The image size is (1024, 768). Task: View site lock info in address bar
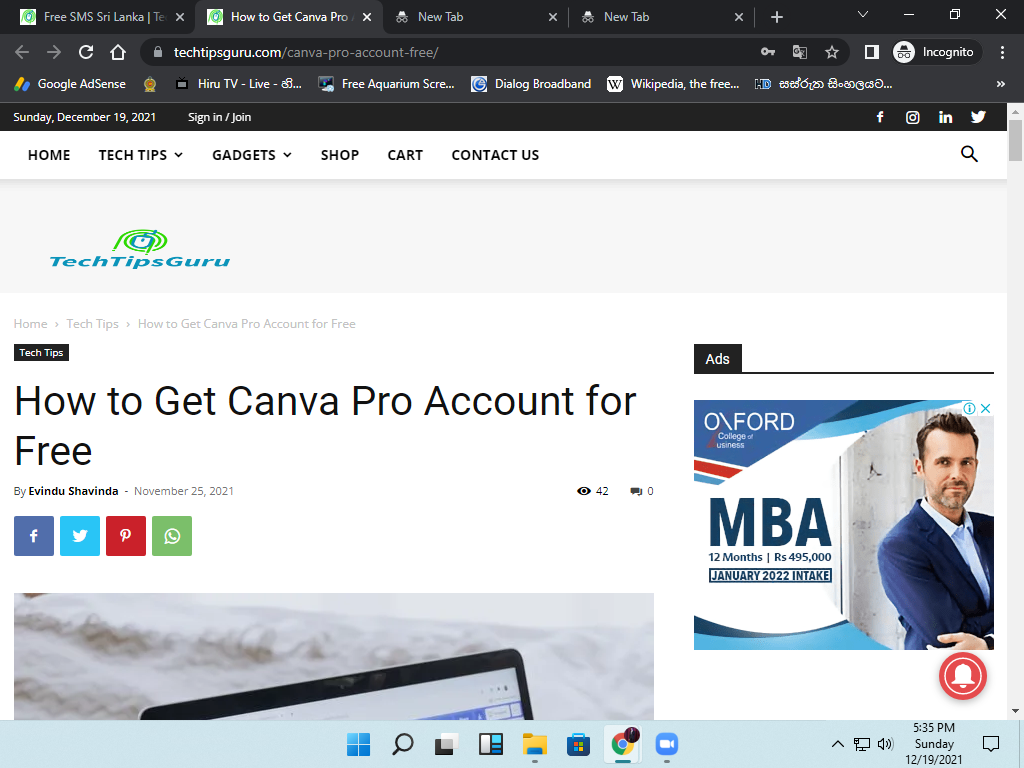tap(157, 52)
